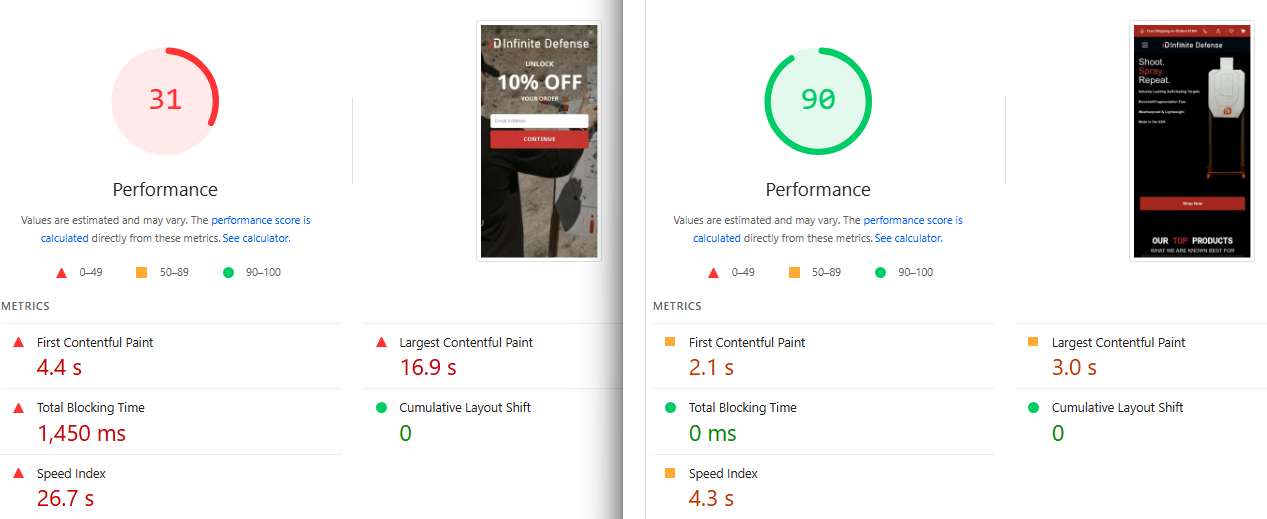Image resolution: width=1267 pixels, height=519 pixels.
Task: Close the 10% OFF popup with the X
Action: (x=590, y=32)
